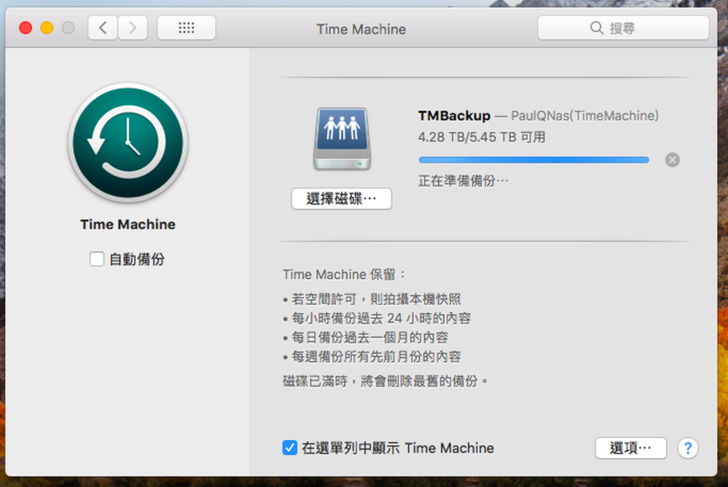Screen dimensions: 728x487
Task: Click the 每日備份過去一個月的內容 line
Action: coord(365,338)
